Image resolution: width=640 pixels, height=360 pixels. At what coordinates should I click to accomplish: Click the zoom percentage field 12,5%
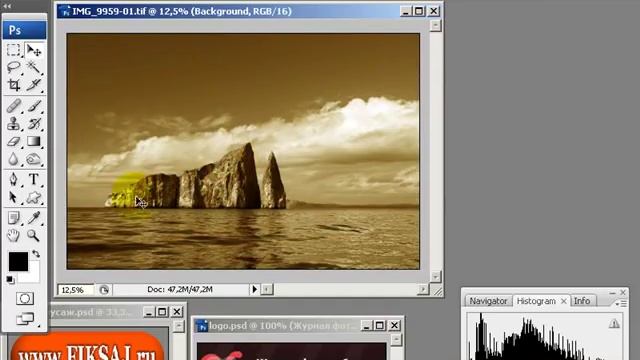[x=76, y=290]
